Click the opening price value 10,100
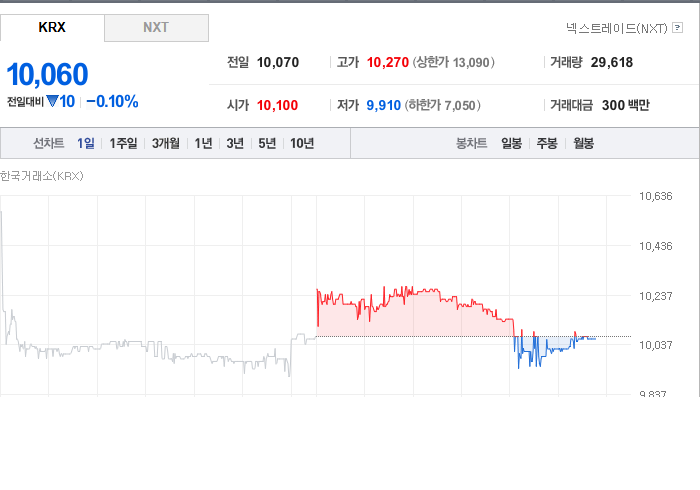 pyautogui.click(x=277, y=105)
